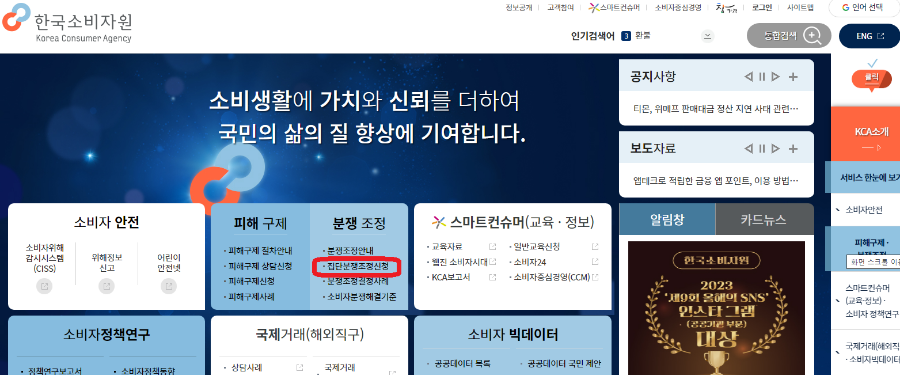Click external link icon beside 일반교육신청
900x375 pixels.
click(595, 247)
